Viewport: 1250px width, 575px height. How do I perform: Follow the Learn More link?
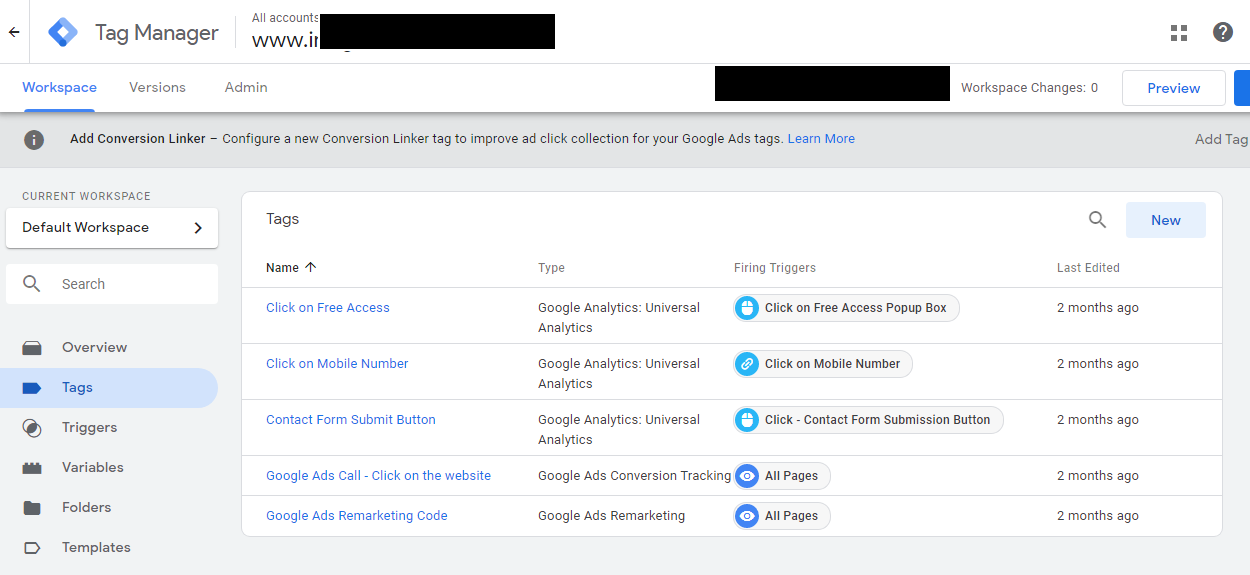point(821,139)
